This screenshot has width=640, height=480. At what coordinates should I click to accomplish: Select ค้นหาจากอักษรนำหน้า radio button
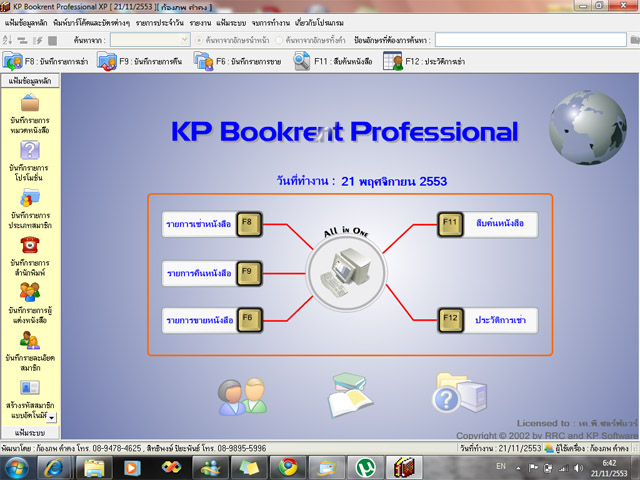pyautogui.click(x=199, y=40)
